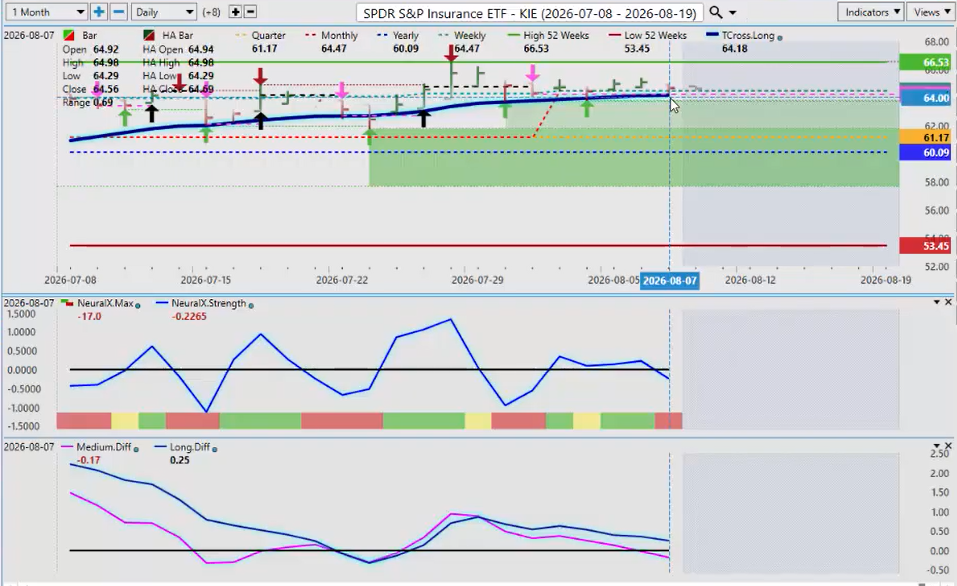
Task: Close the NeuralX indicator panel
Action: point(948,302)
